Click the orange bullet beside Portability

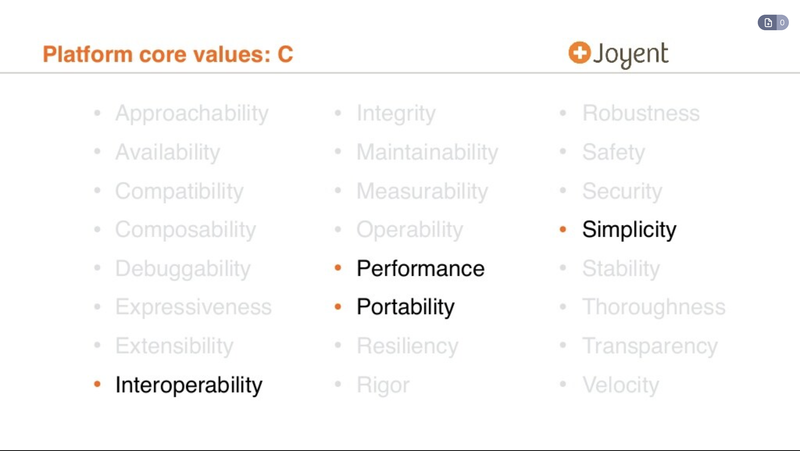[x=338, y=307]
